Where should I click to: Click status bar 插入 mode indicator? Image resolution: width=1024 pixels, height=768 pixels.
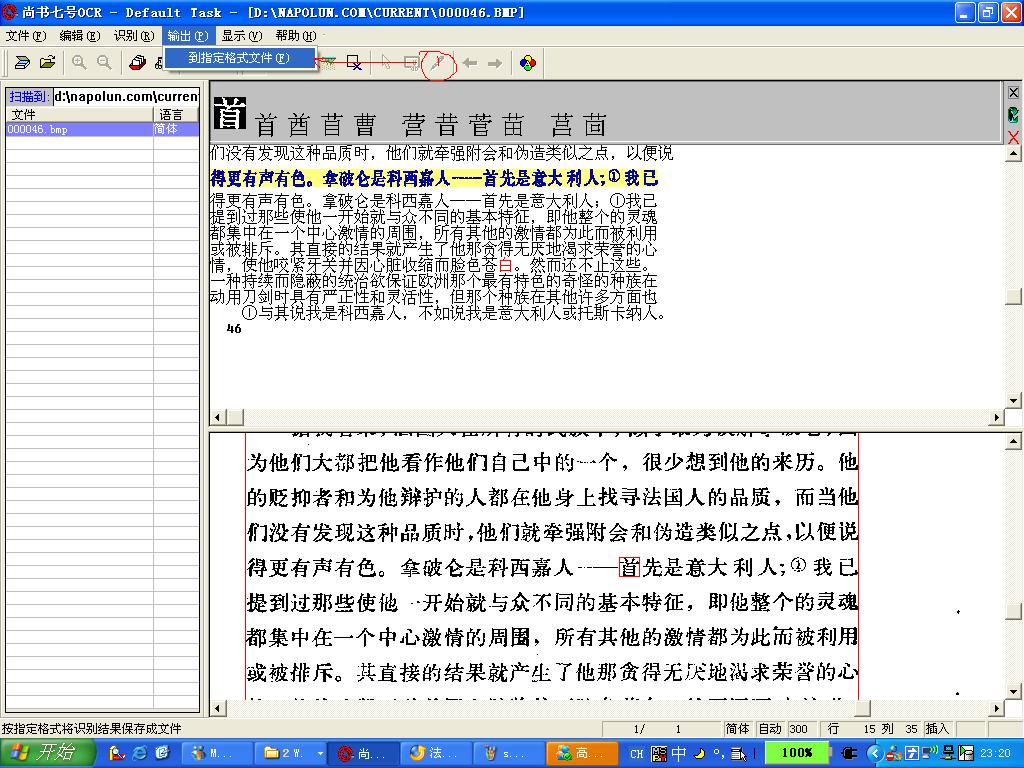pyautogui.click(x=937, y=729)
